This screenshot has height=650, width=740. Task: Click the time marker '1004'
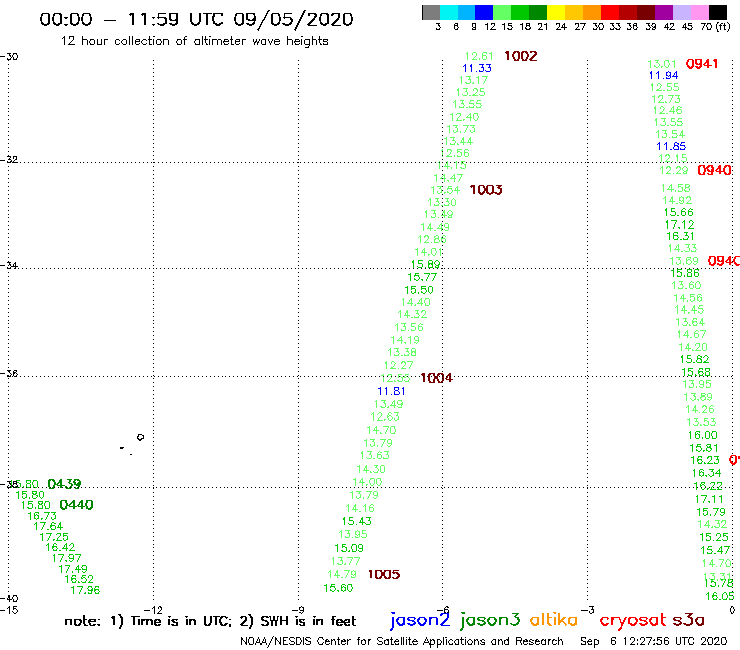(x=436, y=378)
